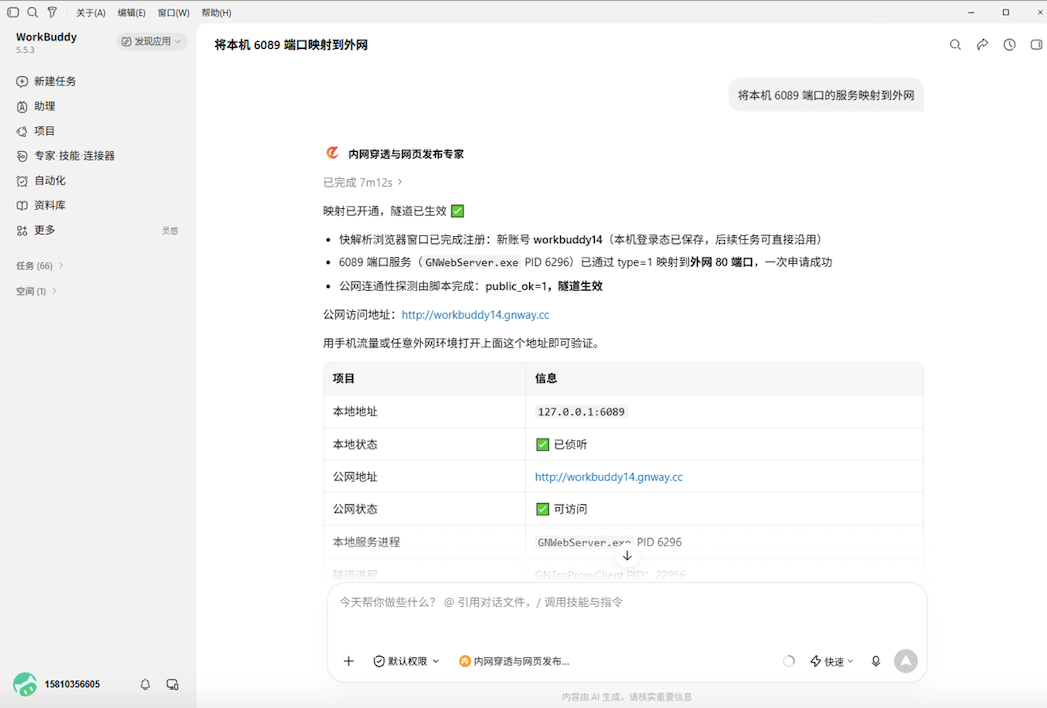Click the filter funnel icon in title bar
Viewport: 1047px width, 708px height.
click(x=52, y=12)
